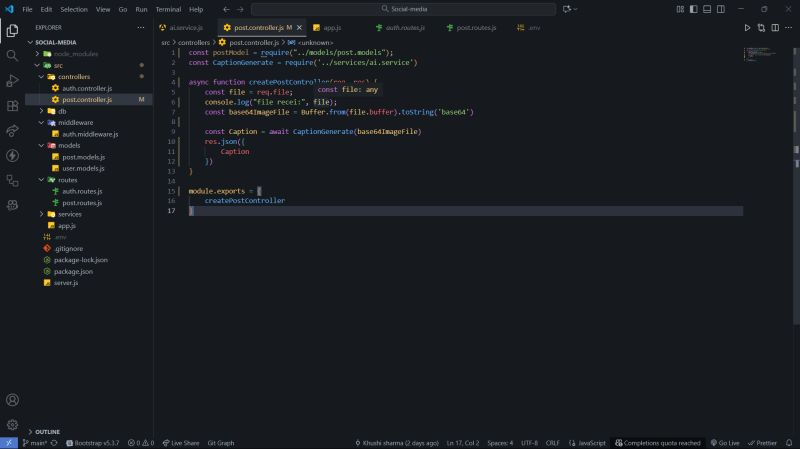Click Go Live in status bar

click(x=725, y=443)
